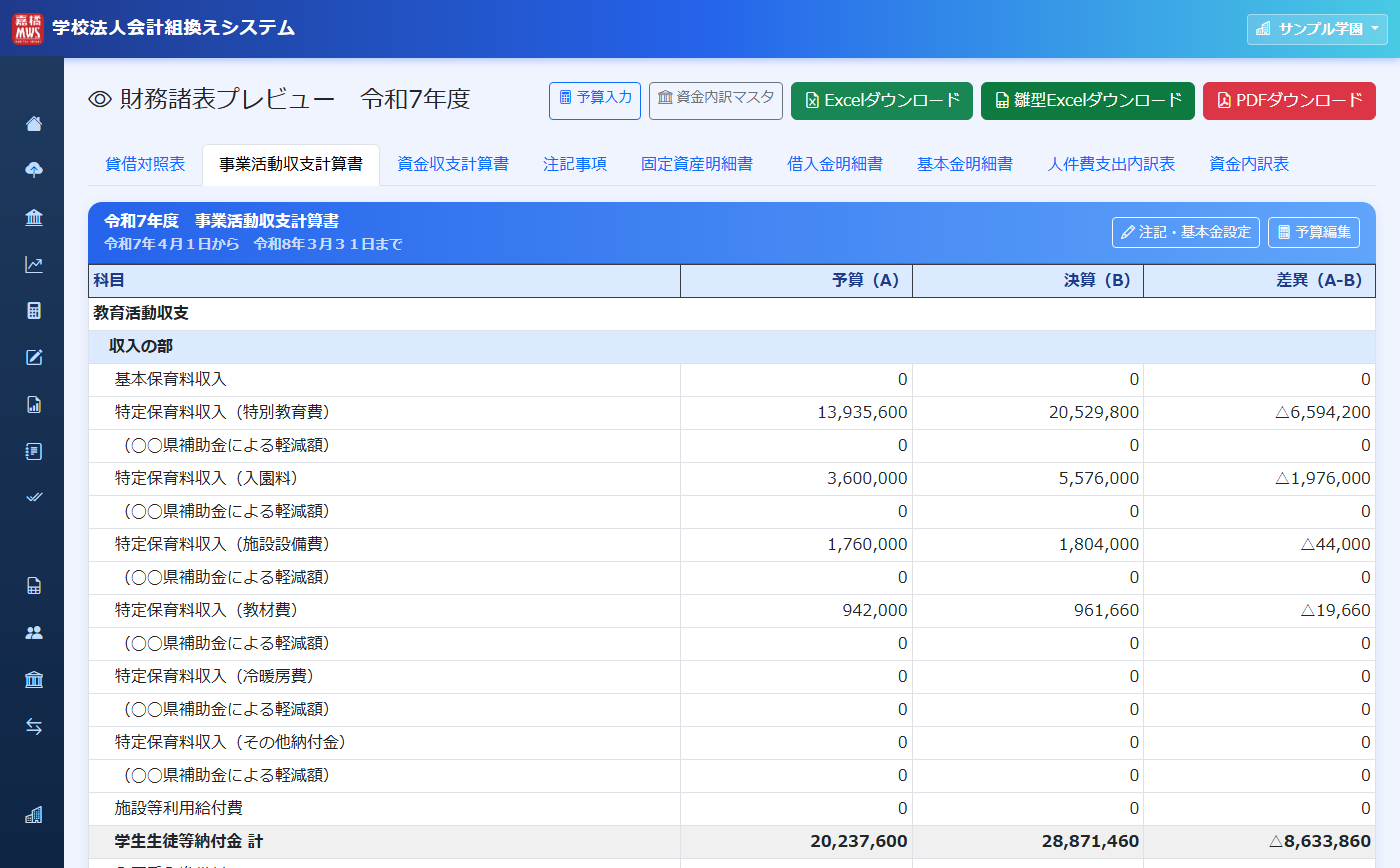This screenshot has width=1400, height=868.
Task: Click the cloud upload sidebar icon
Action: point(34,171)
